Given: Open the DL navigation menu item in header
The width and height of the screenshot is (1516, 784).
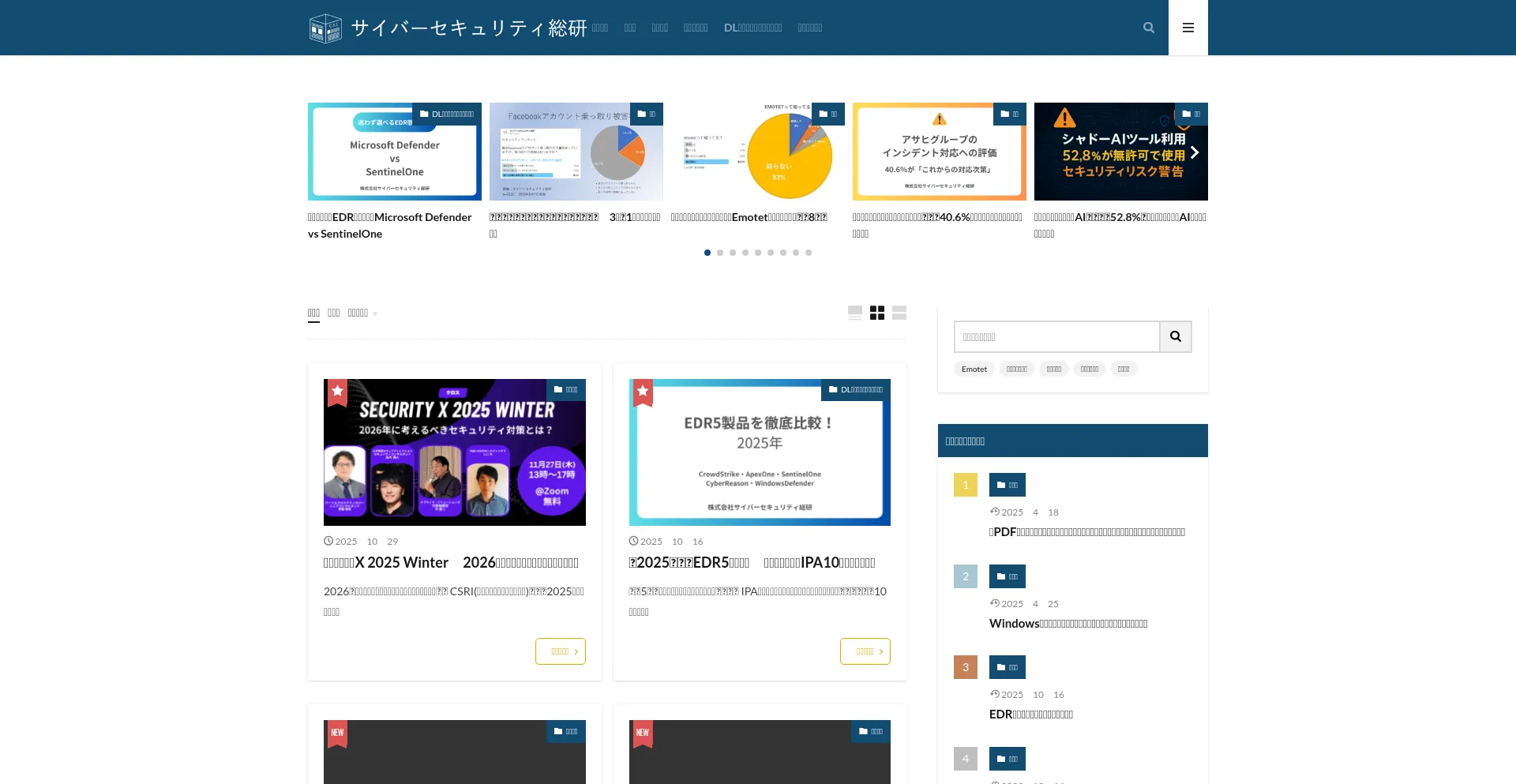Looking at the screenshot, I should (752, 28).
